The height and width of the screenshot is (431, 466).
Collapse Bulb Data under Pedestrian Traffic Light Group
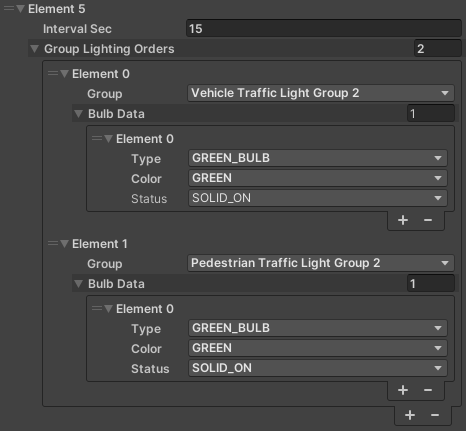78,284
